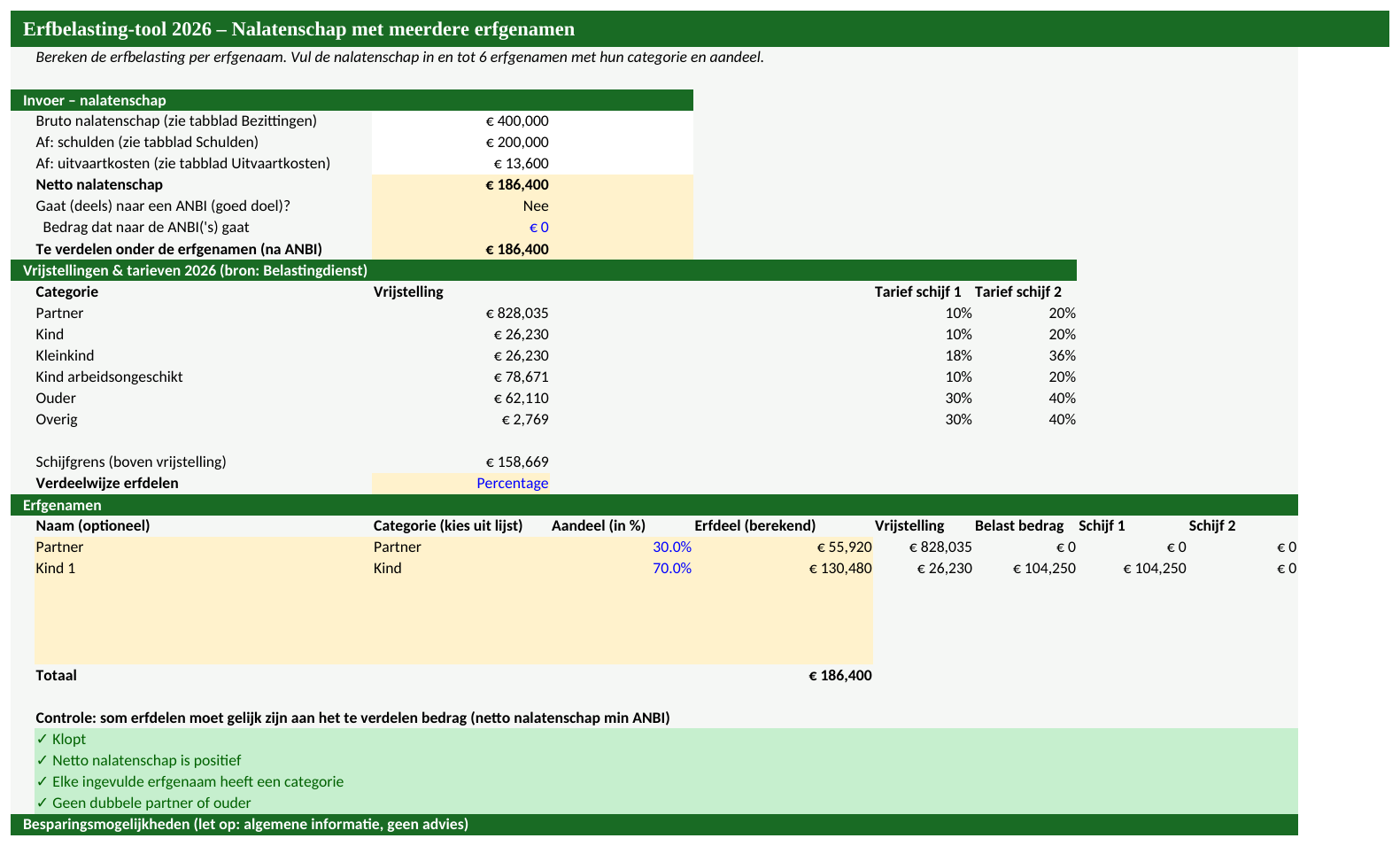
Task: Click the Erfbelasting-tool 2026 title bar
Action: [x=700, y=29]
